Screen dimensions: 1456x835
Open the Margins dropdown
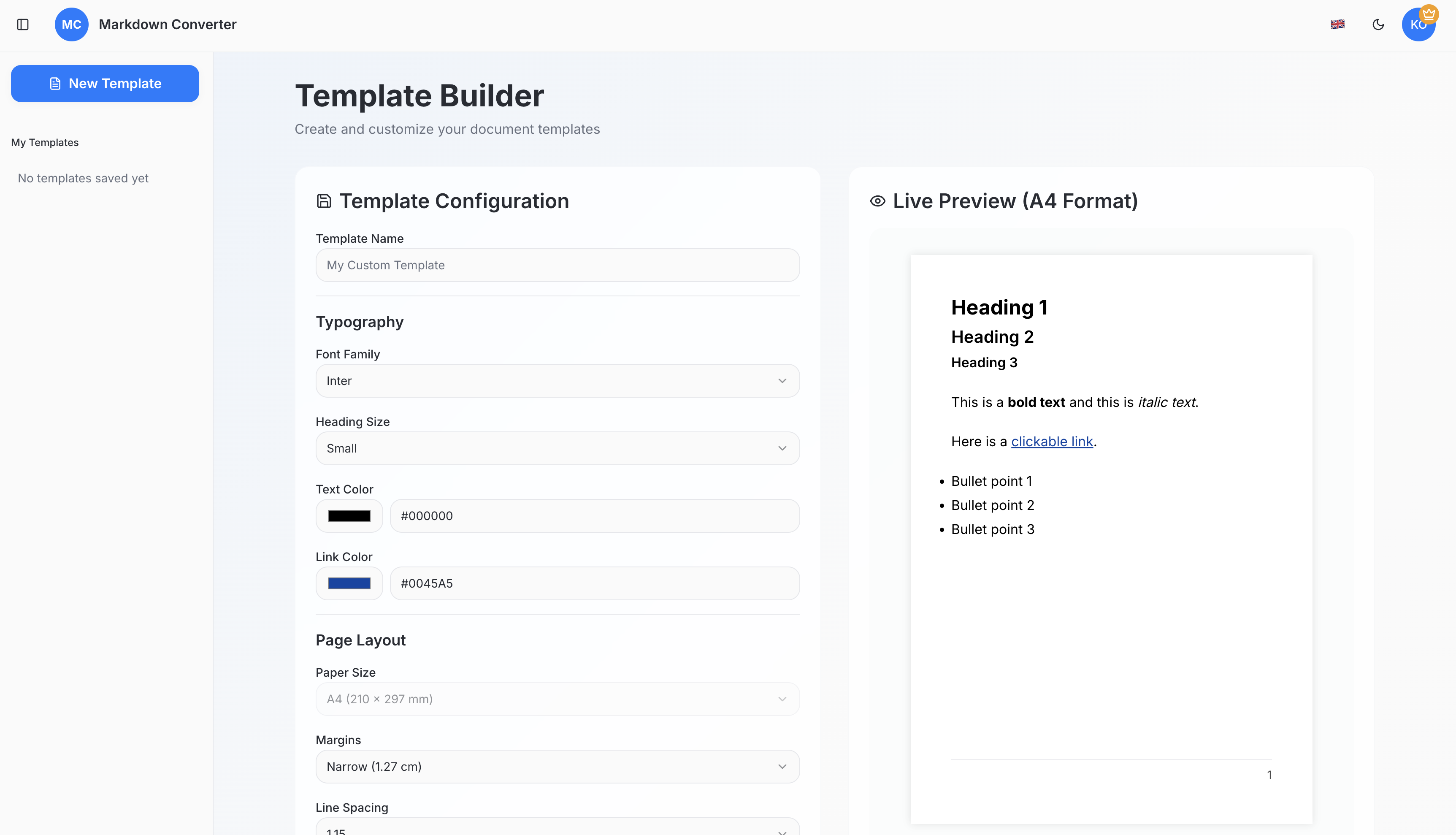[557, 767]
